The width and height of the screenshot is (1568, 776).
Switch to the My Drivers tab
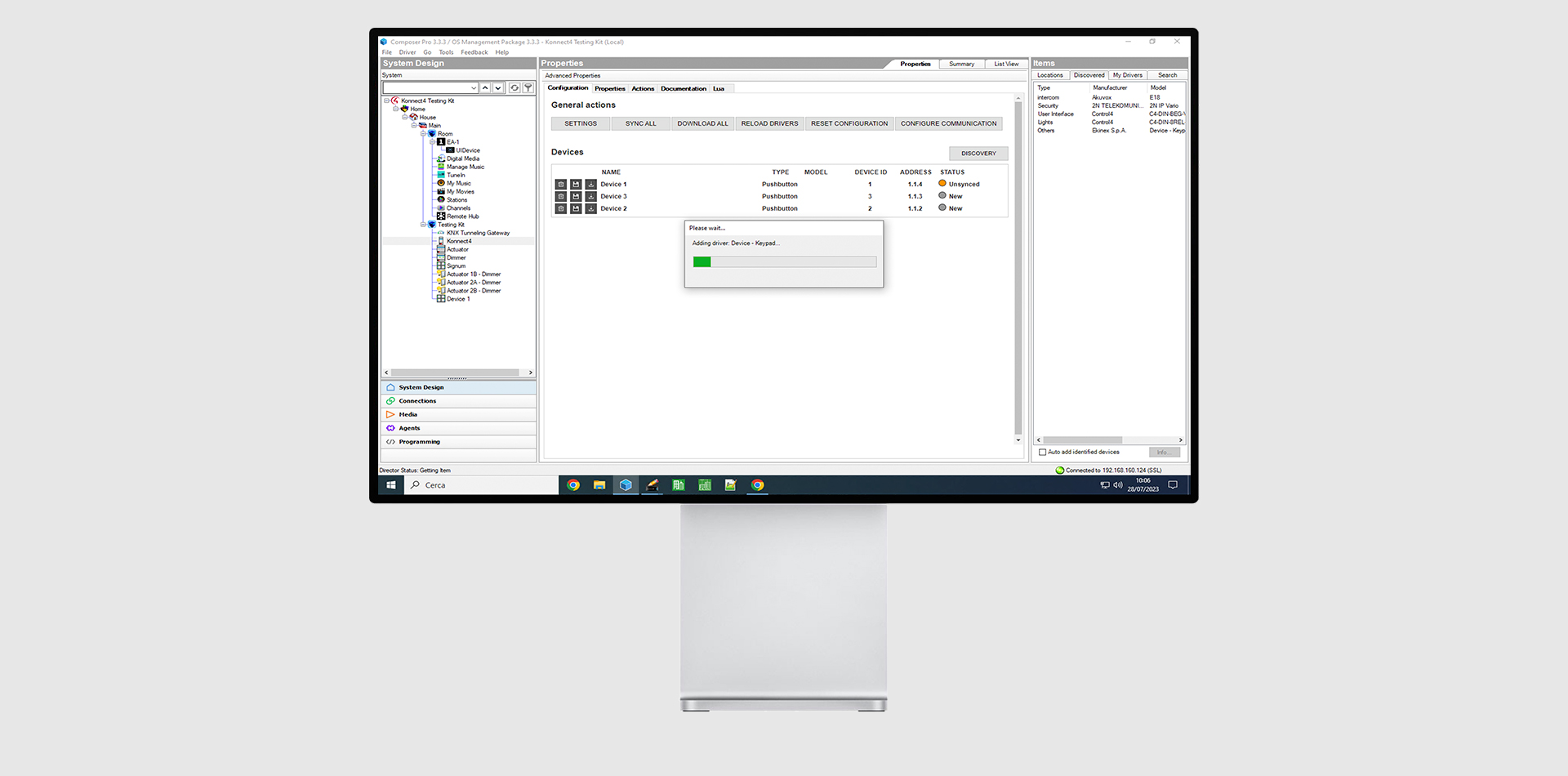(x=1127, y=75)
